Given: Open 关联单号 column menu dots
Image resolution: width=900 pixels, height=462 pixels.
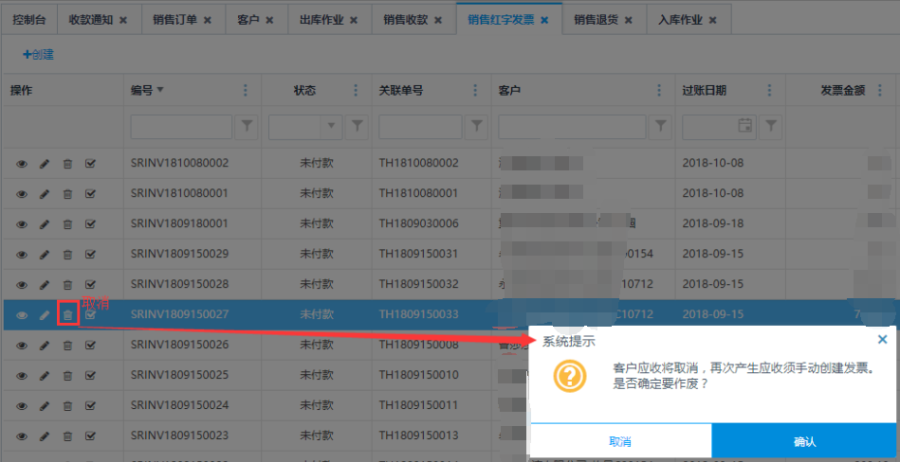Looking at the screenshot, I should 477,91.
